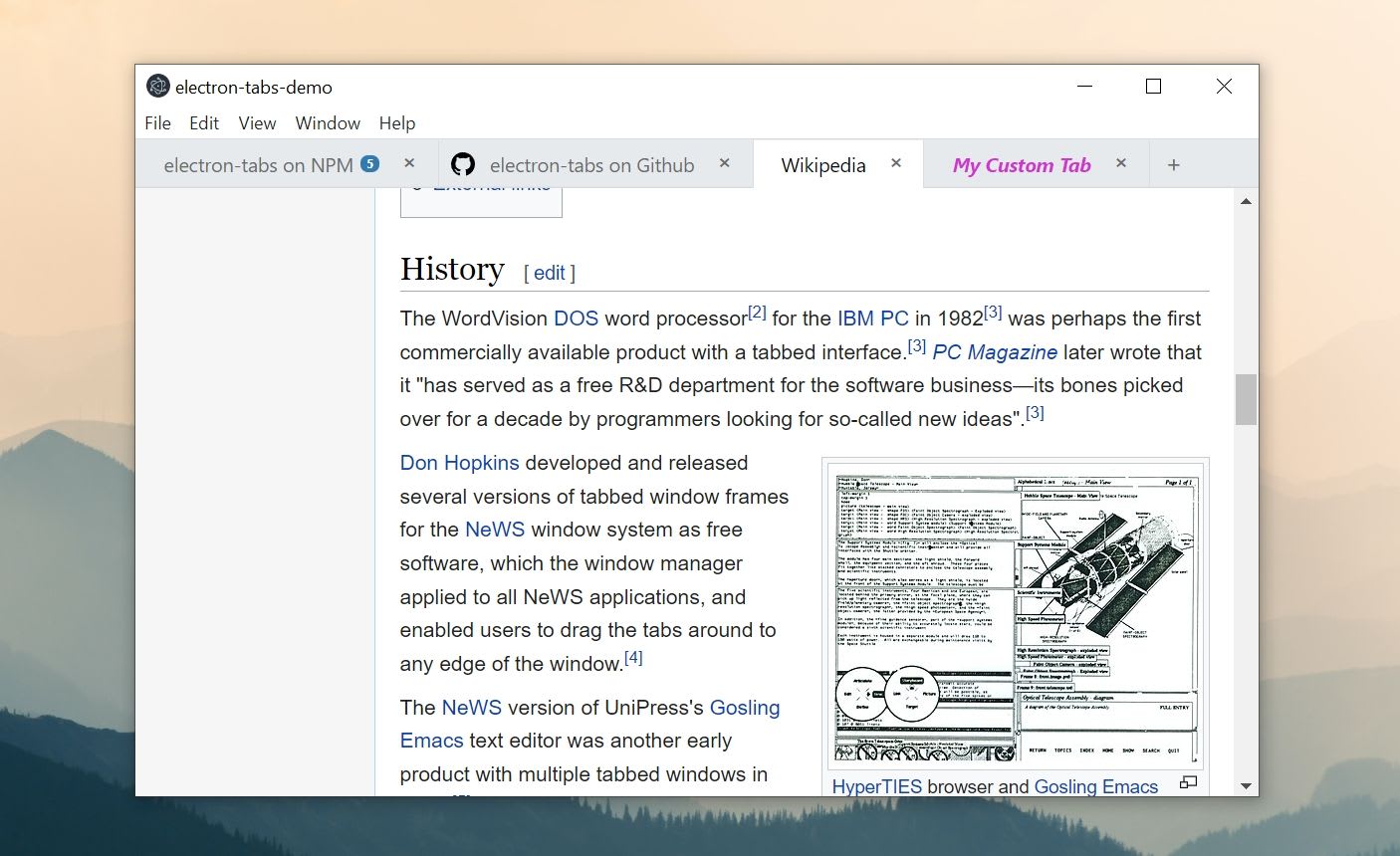Screen dimensions: 1400x856
Task: Open the View menu
Action: (x=257, y=123)
